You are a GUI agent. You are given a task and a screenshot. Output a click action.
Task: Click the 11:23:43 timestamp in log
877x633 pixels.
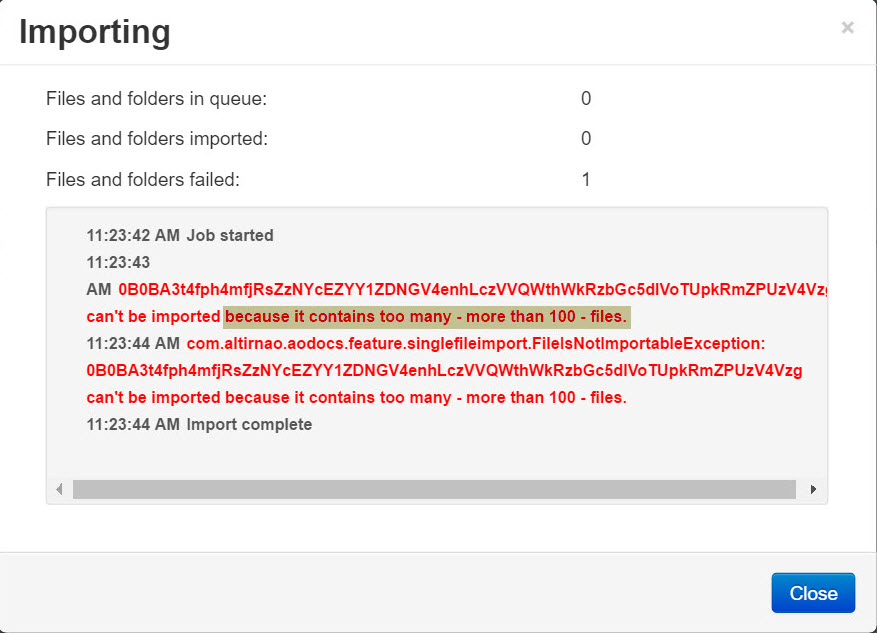[x=118, y=263]
